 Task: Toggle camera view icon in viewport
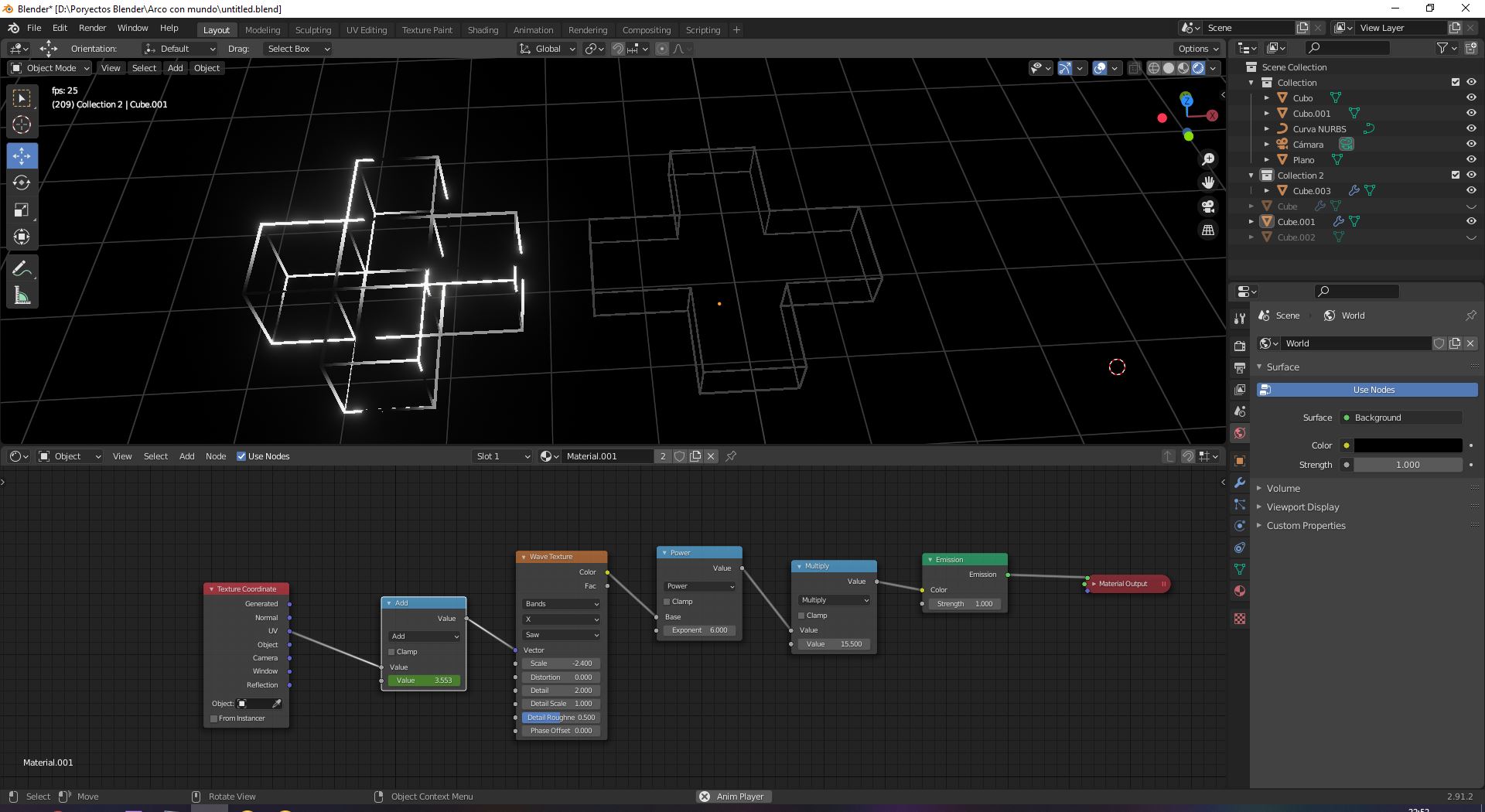[1207, 206]
